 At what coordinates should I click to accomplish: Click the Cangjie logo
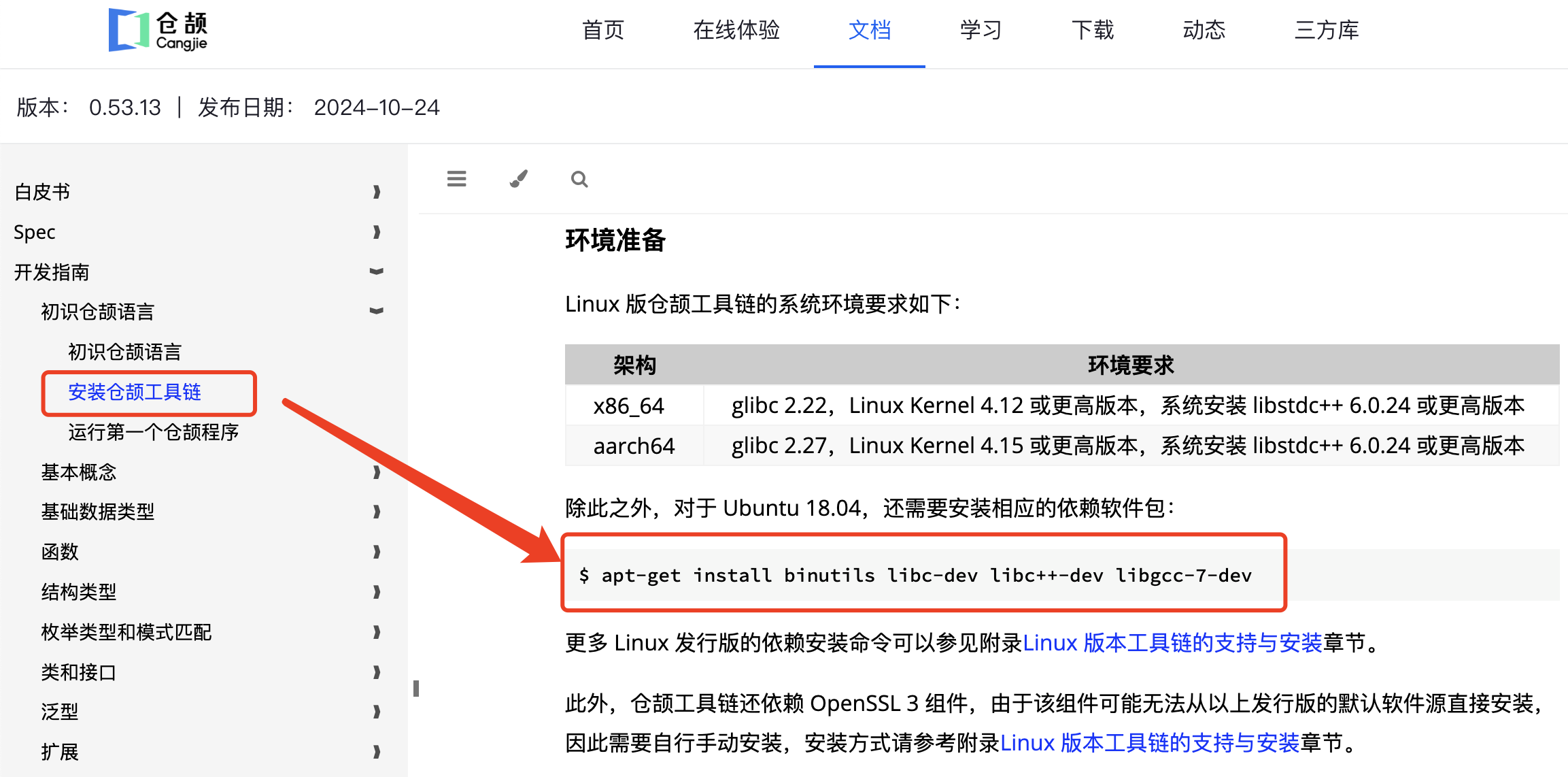pos(158,31)
